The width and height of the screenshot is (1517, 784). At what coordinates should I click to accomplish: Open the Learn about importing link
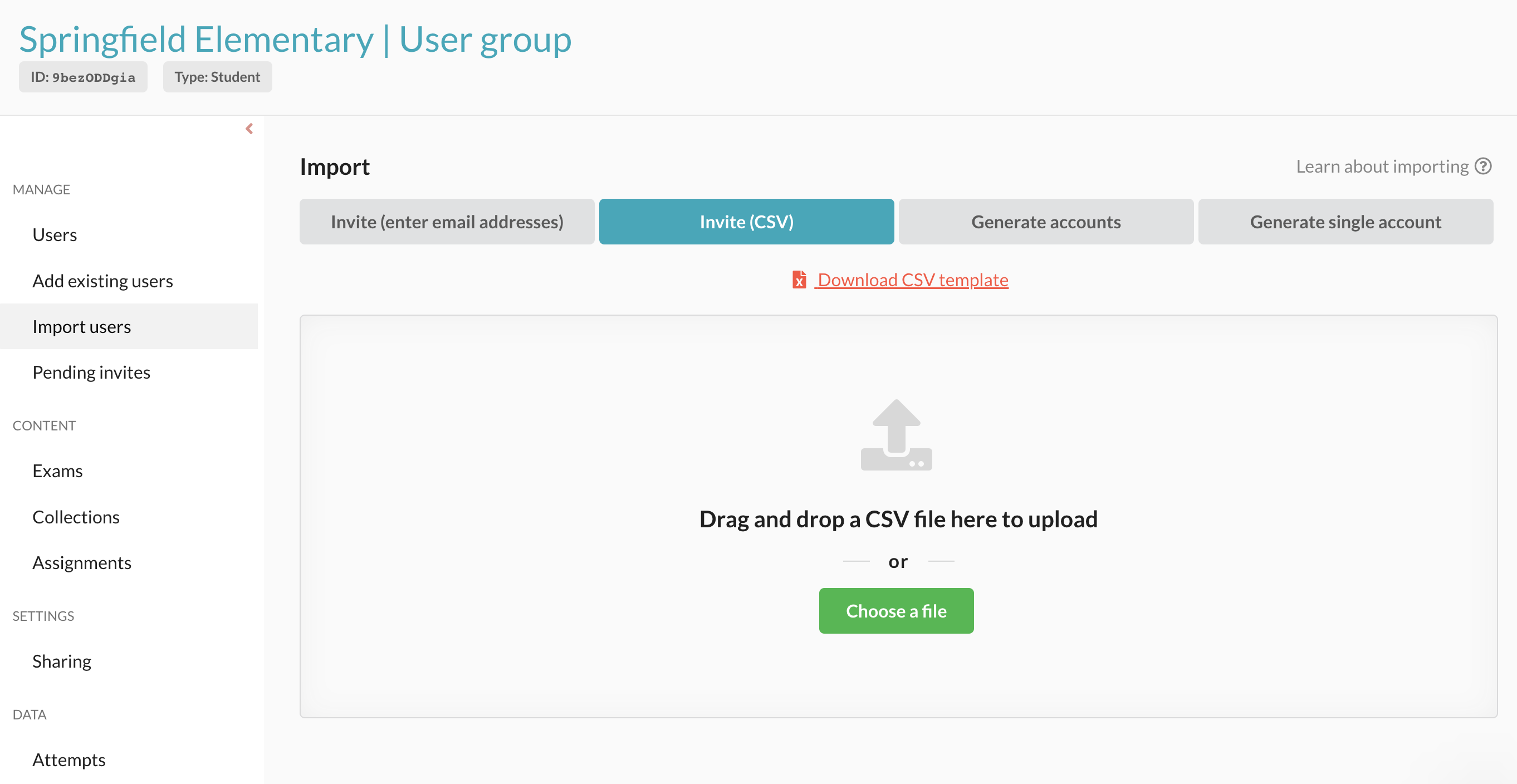pyautogui.click(x=1382, y=166)
